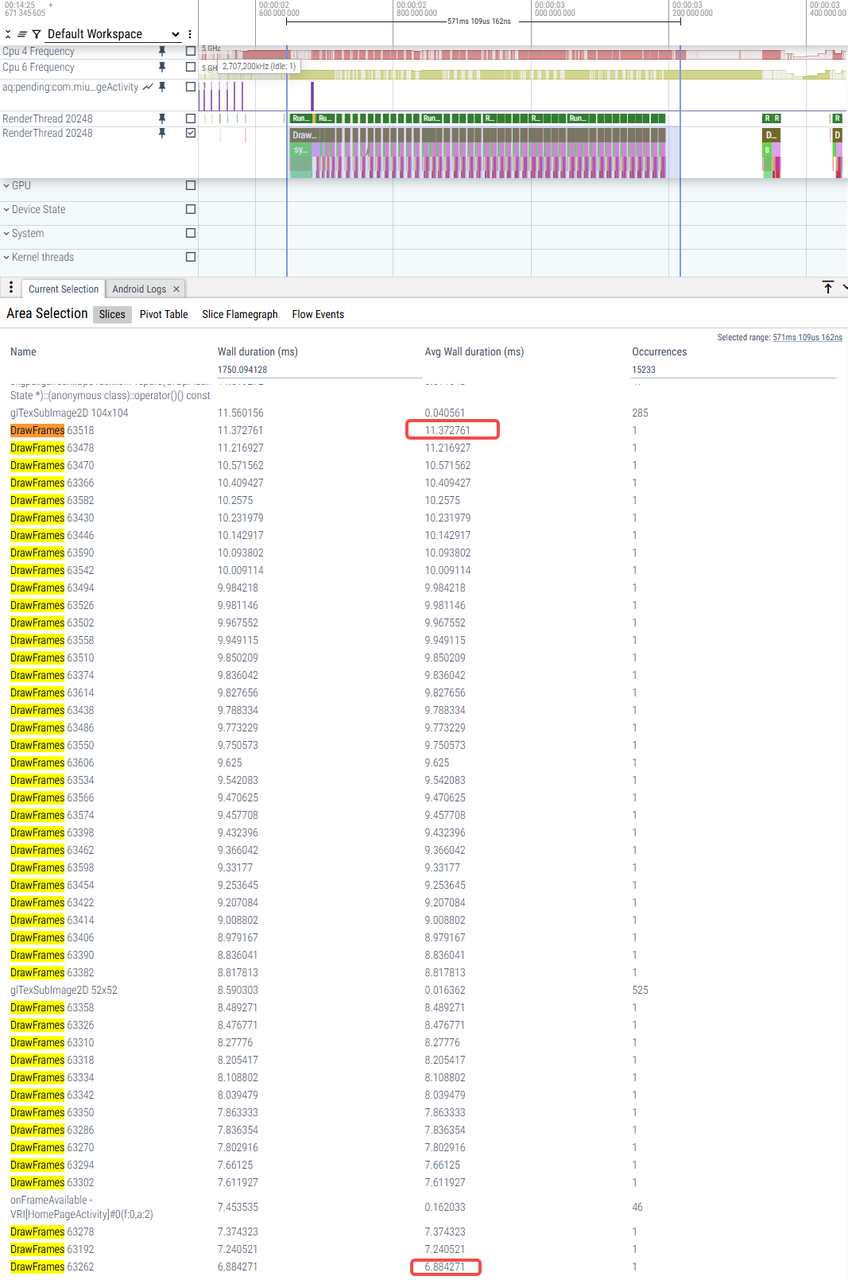
Task: Click the filter tracks funnel icon
Action: (x=36, y=34)
